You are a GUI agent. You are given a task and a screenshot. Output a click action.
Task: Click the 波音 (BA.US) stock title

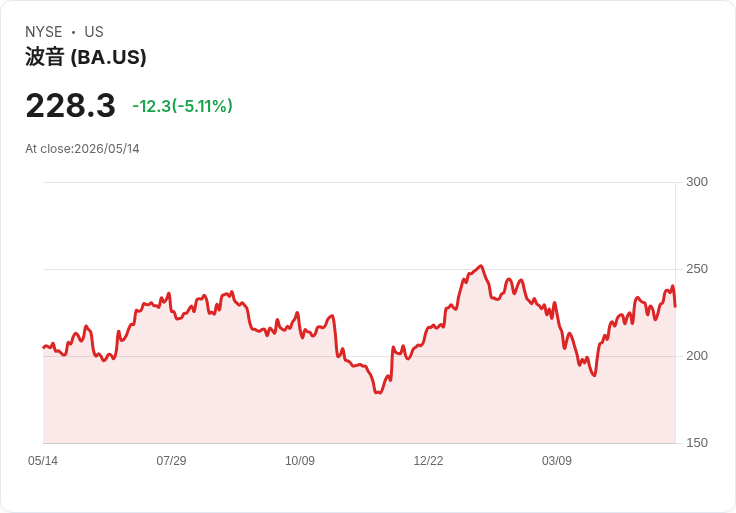[x=85, y=57]
